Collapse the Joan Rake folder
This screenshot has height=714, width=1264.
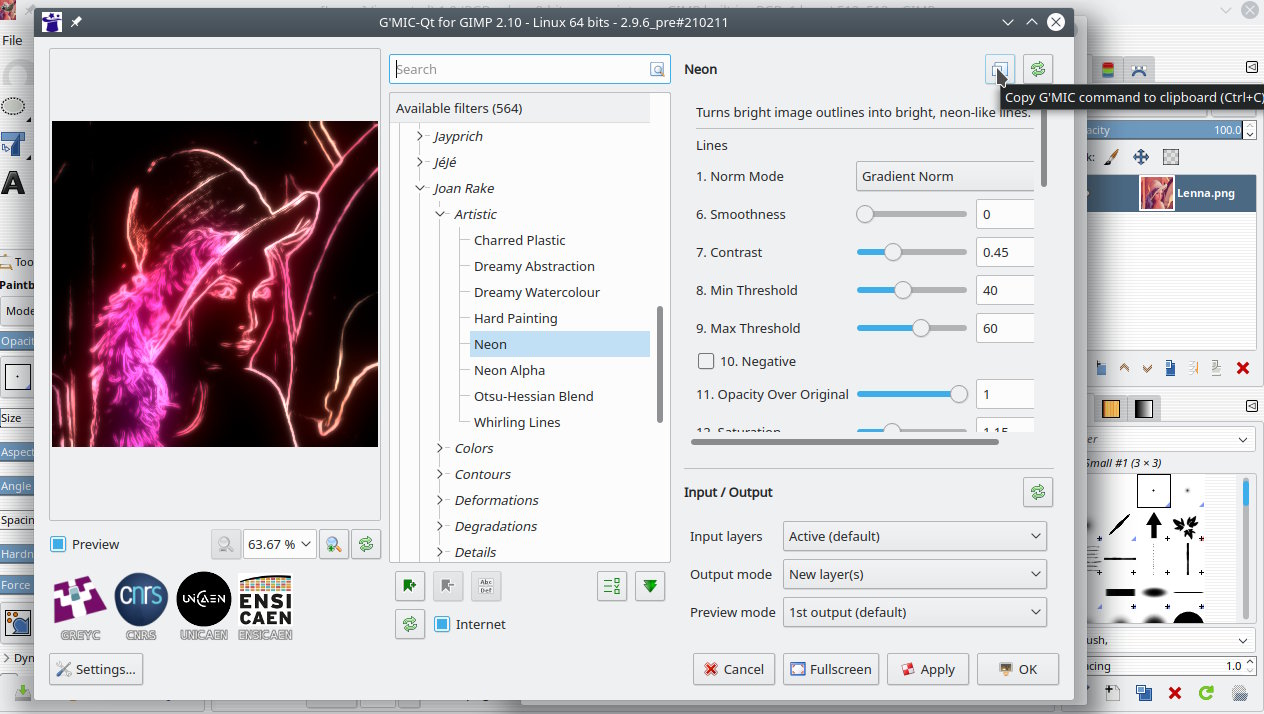coord(420,188)
